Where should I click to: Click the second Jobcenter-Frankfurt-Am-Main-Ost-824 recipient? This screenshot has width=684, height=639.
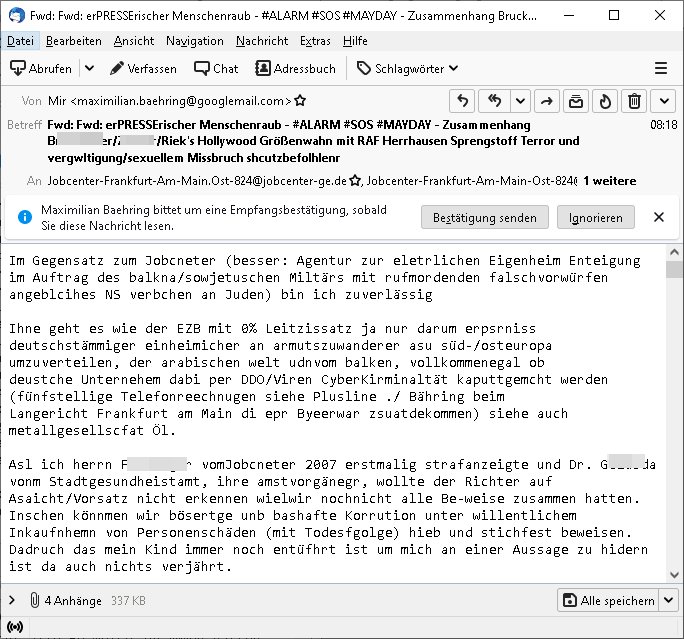click(x=472, y=181)
